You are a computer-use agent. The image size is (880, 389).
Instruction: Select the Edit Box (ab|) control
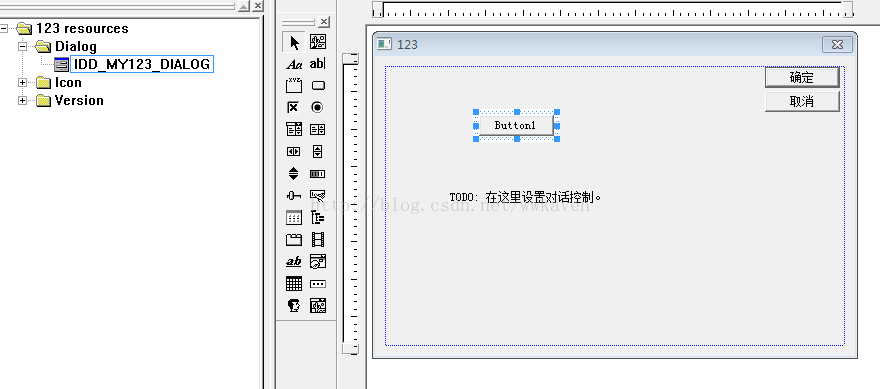[x=318, y=64]
